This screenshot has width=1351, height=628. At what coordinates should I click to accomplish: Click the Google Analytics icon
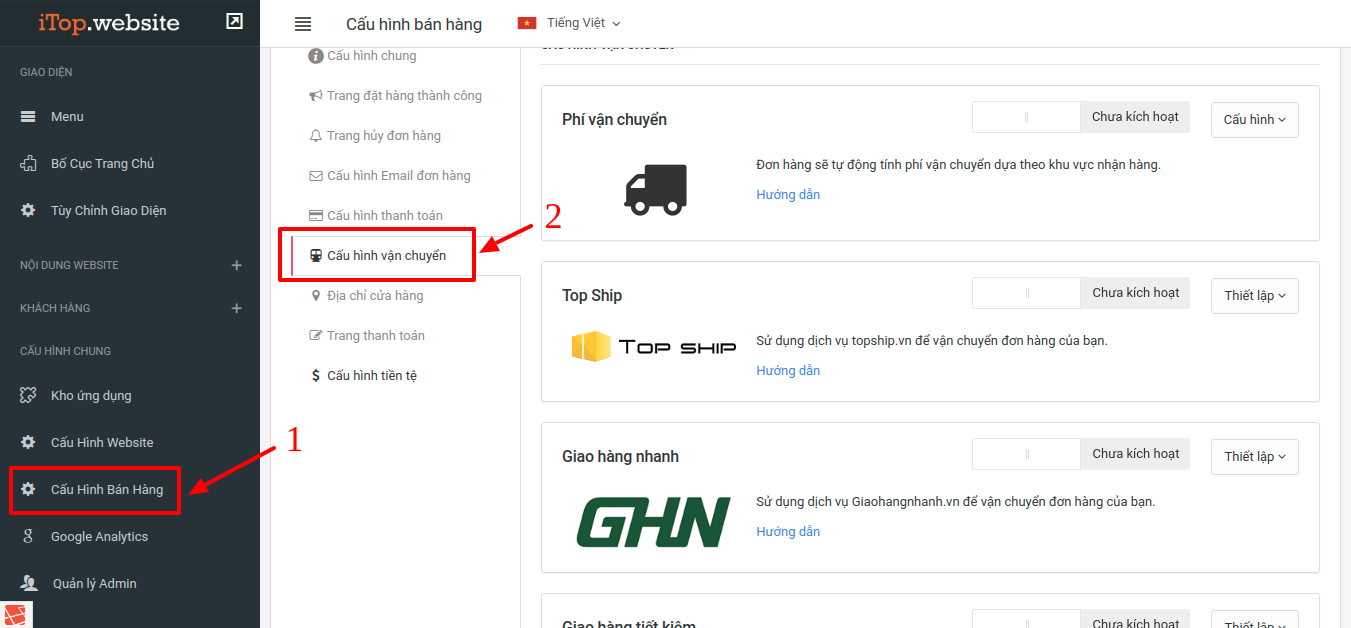pyautogui.click(x=28, y=537)
